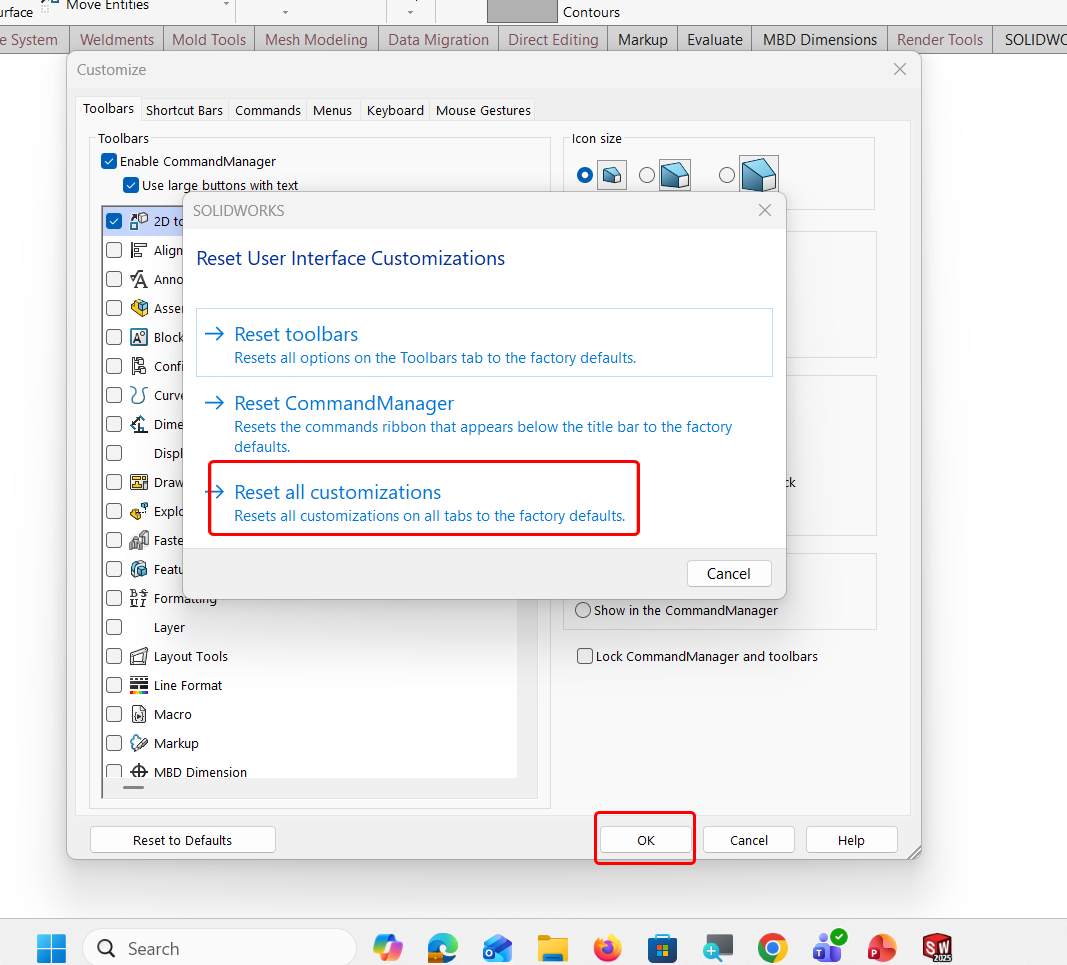Screen dimensions: 1067x965
Task: Select the large icon size cube
Action: pos(759,174)
